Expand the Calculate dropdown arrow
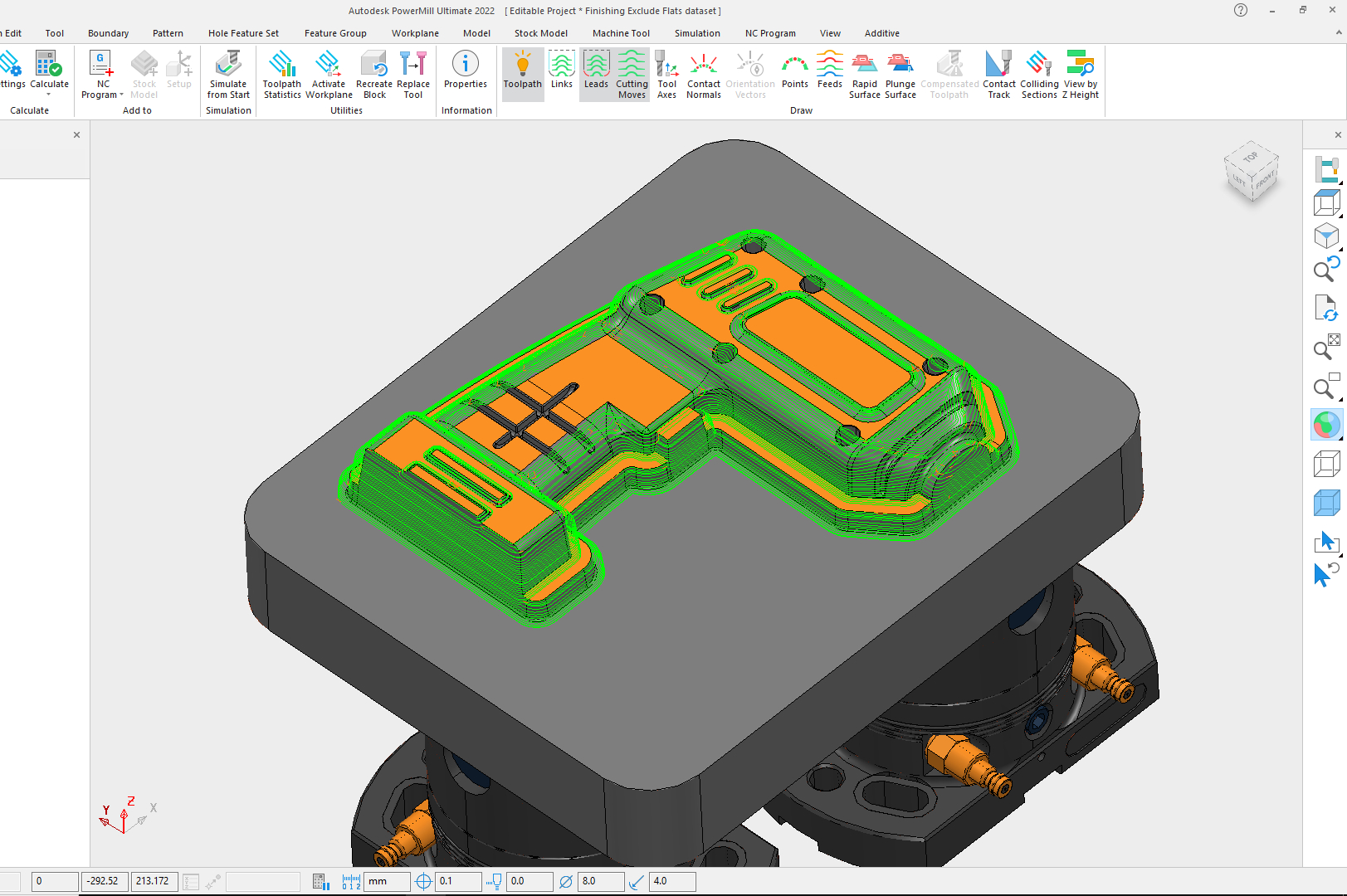1347x896 pixels. (49, 95)
